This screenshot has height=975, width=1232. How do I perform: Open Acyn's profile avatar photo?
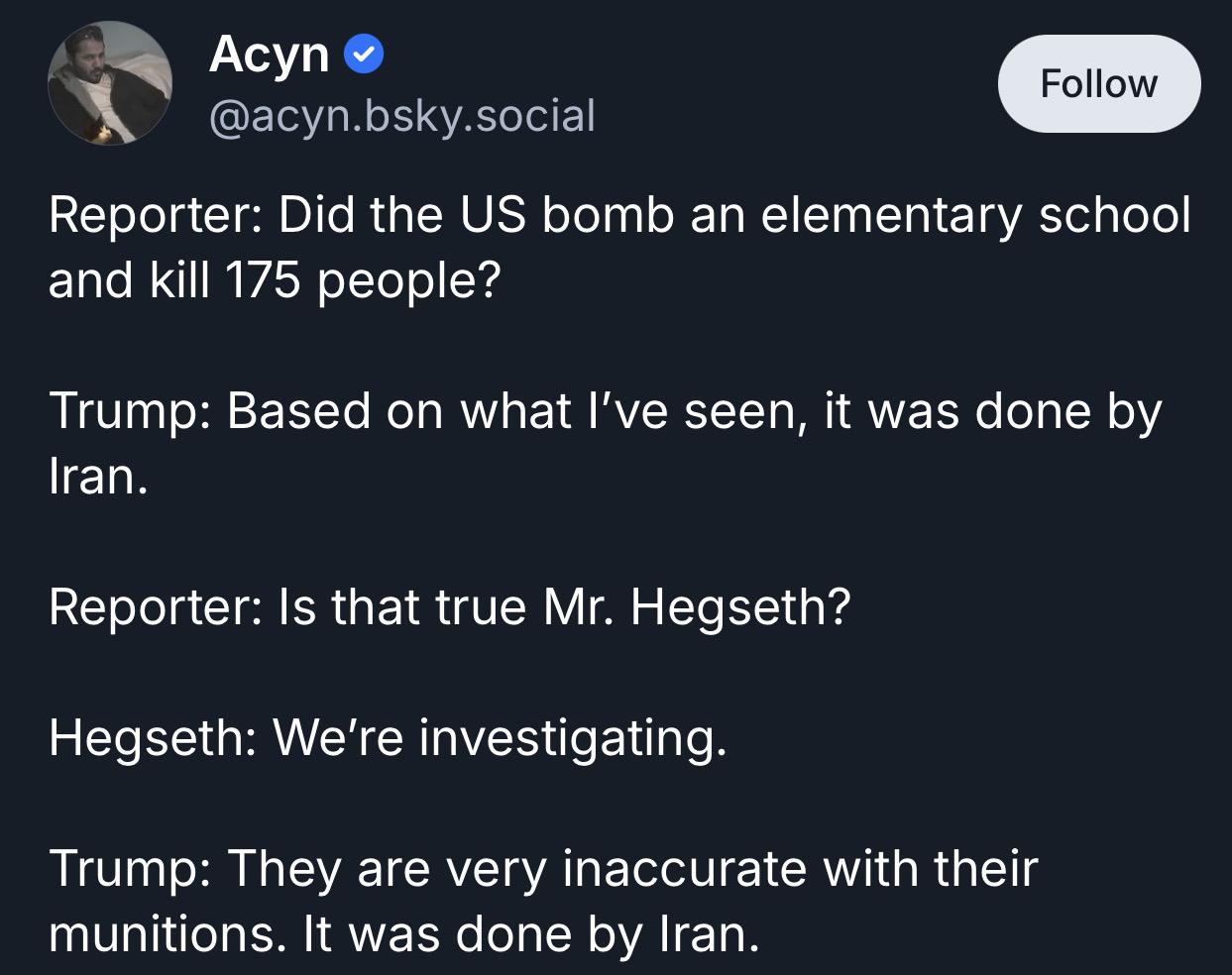[x=110, y=83]
